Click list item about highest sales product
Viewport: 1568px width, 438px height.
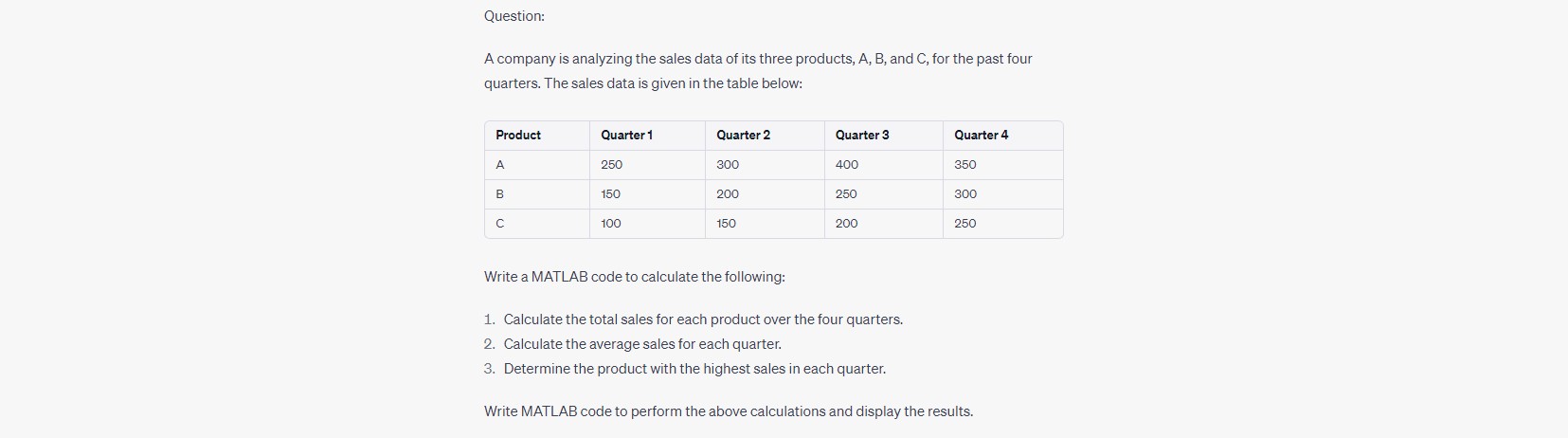coord(694,369)
